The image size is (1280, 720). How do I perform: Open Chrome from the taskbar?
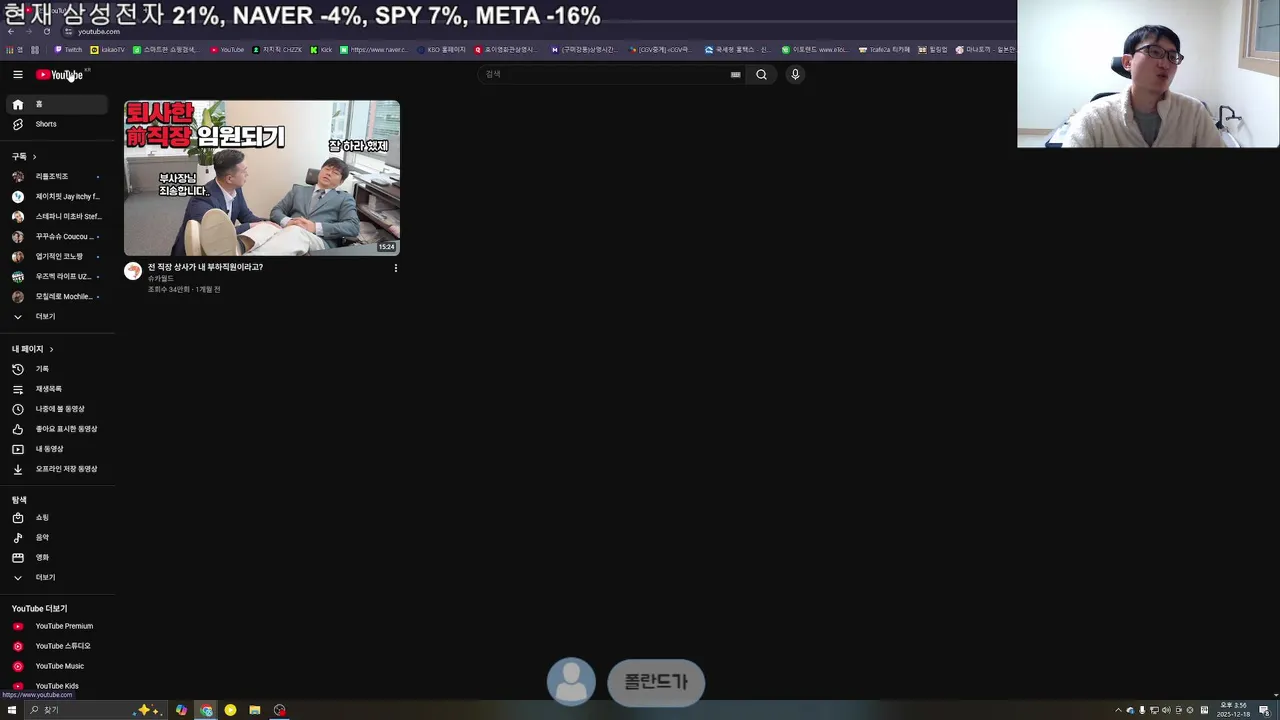coord(206,710)
